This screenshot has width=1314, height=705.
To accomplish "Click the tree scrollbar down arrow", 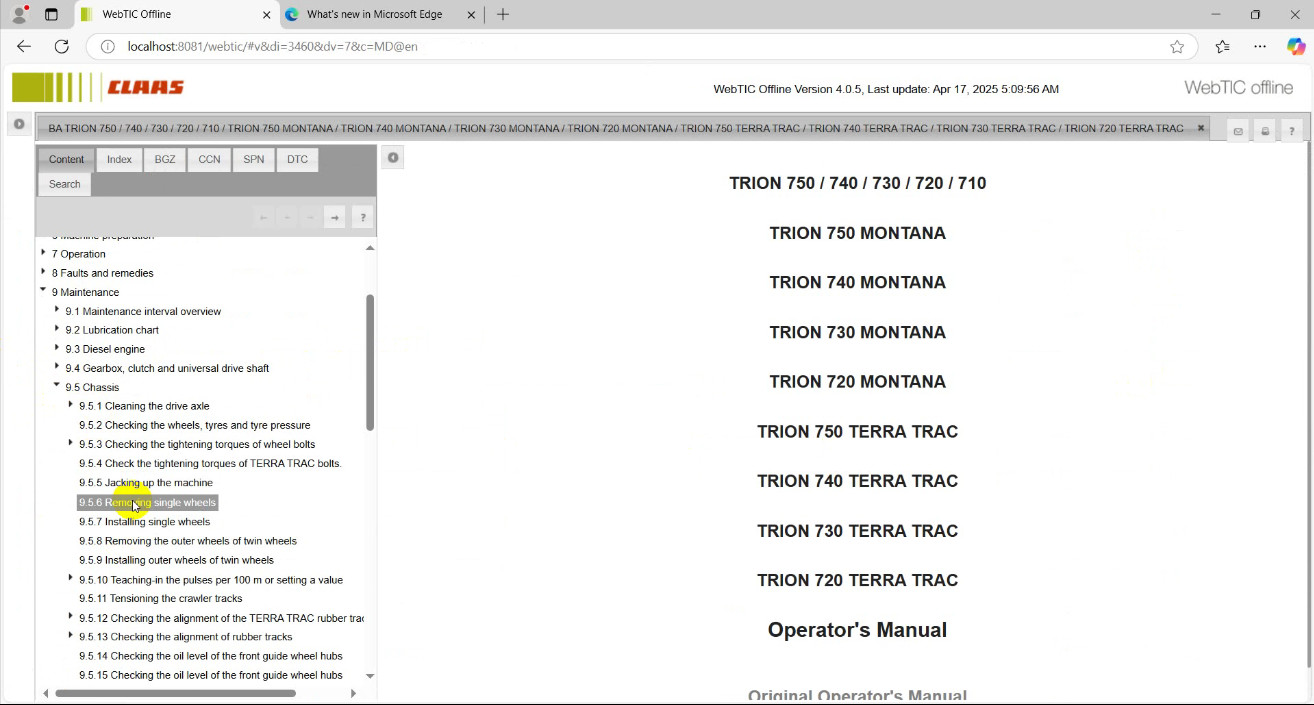I will [x=370, y=676].
